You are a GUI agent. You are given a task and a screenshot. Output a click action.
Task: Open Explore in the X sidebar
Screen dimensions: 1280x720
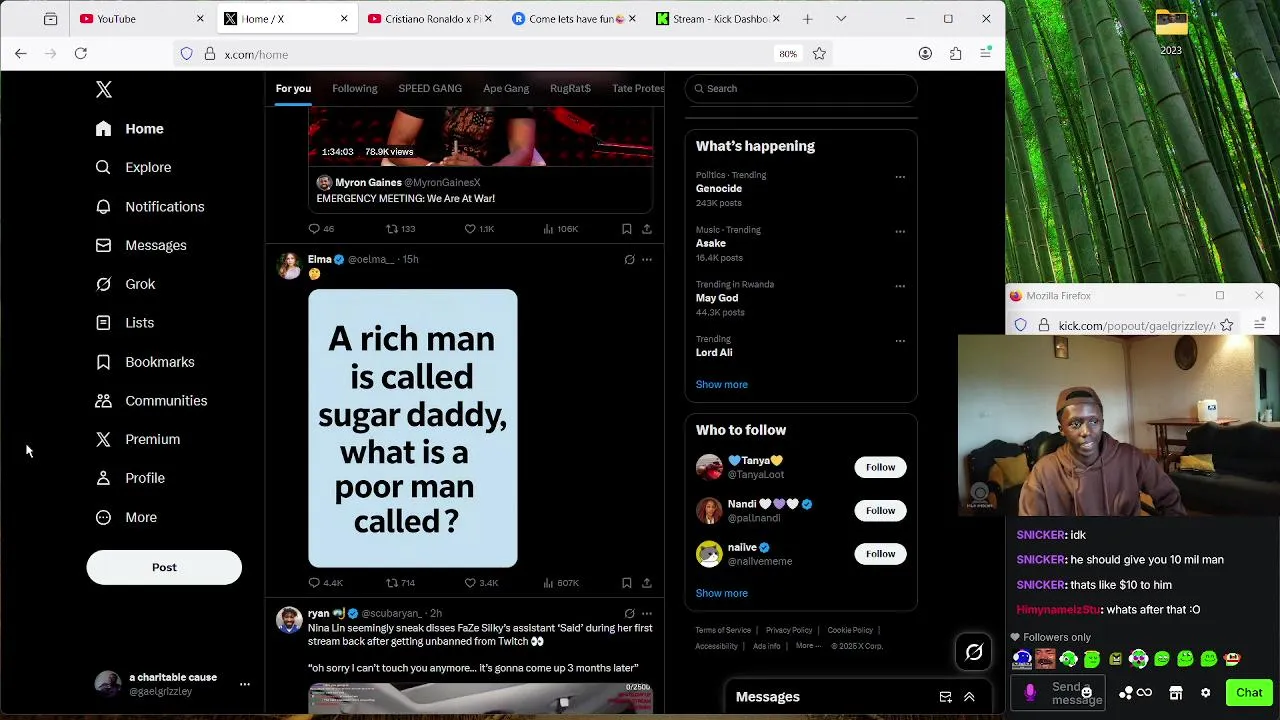pyautogui.click(x=133, y=168)
